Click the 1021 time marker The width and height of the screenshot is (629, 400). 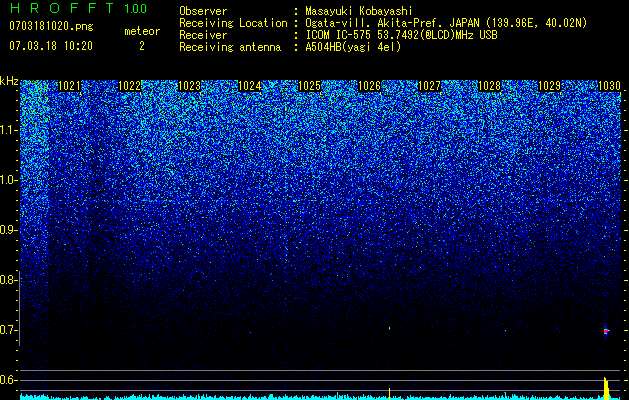coord(69,86)
